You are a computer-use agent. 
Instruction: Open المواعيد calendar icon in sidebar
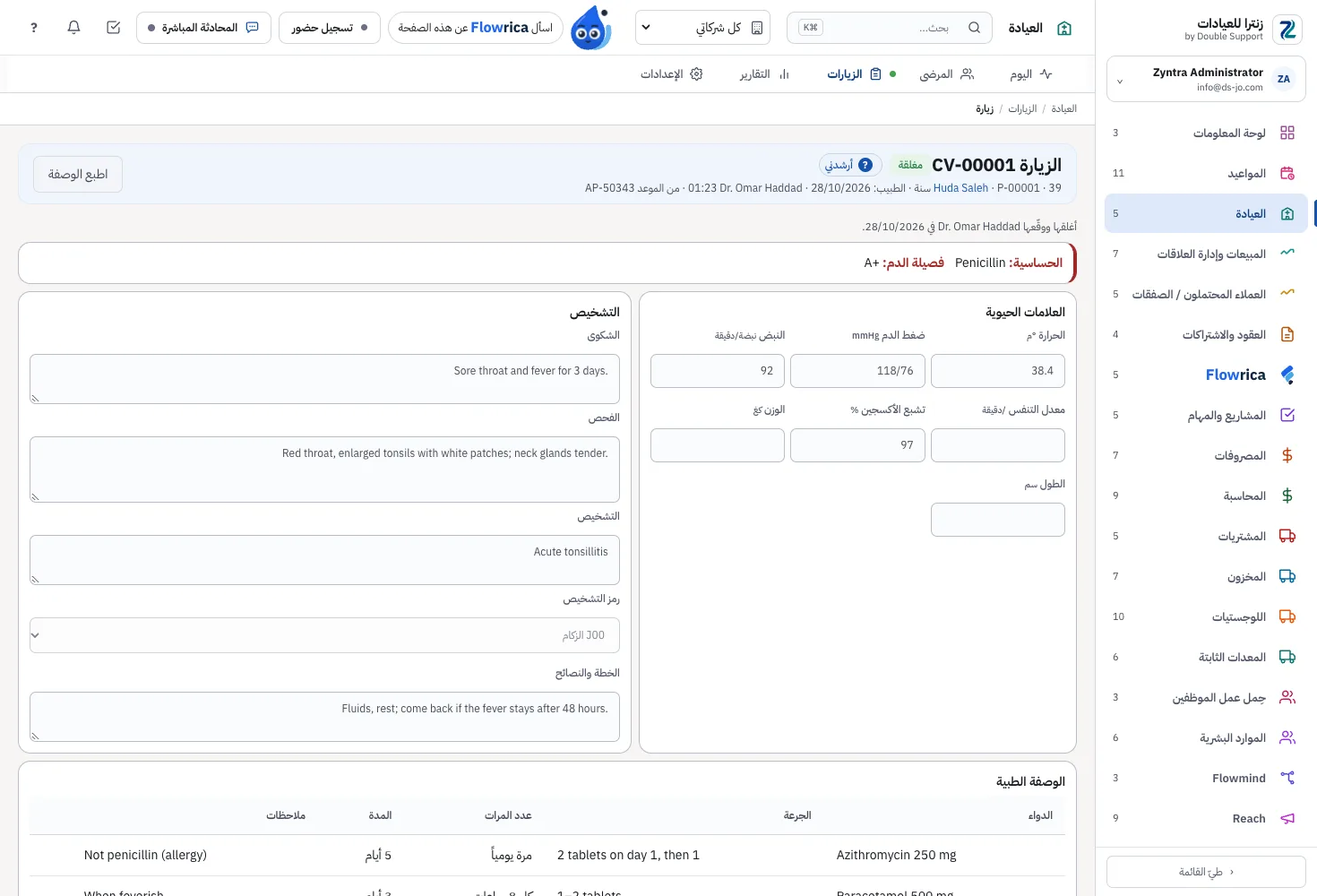click(1287, 173)
